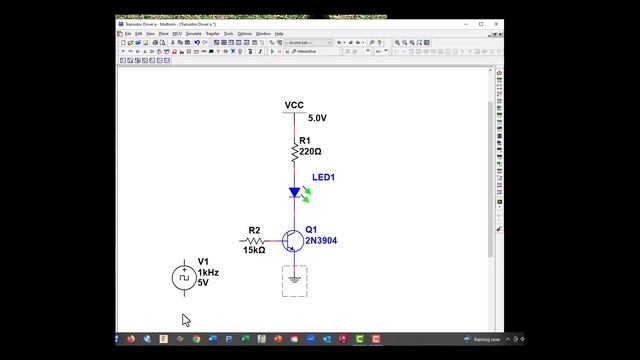Image resolution: width=640 pixels, height=360 pixels.
Task: Click the Open file folder icon
Action: coord(131,42)
